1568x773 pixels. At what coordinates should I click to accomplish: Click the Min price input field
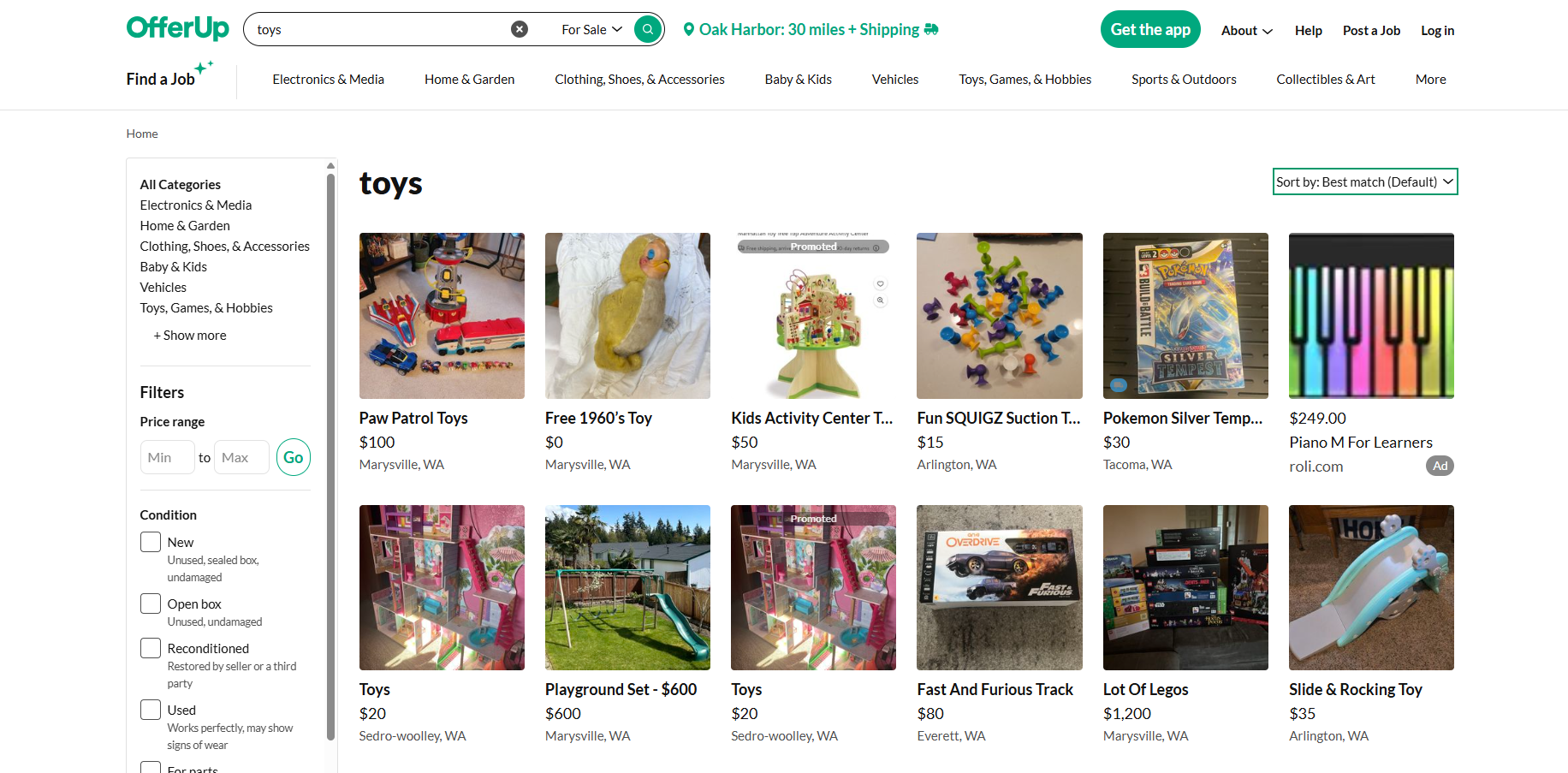[167, 457]
